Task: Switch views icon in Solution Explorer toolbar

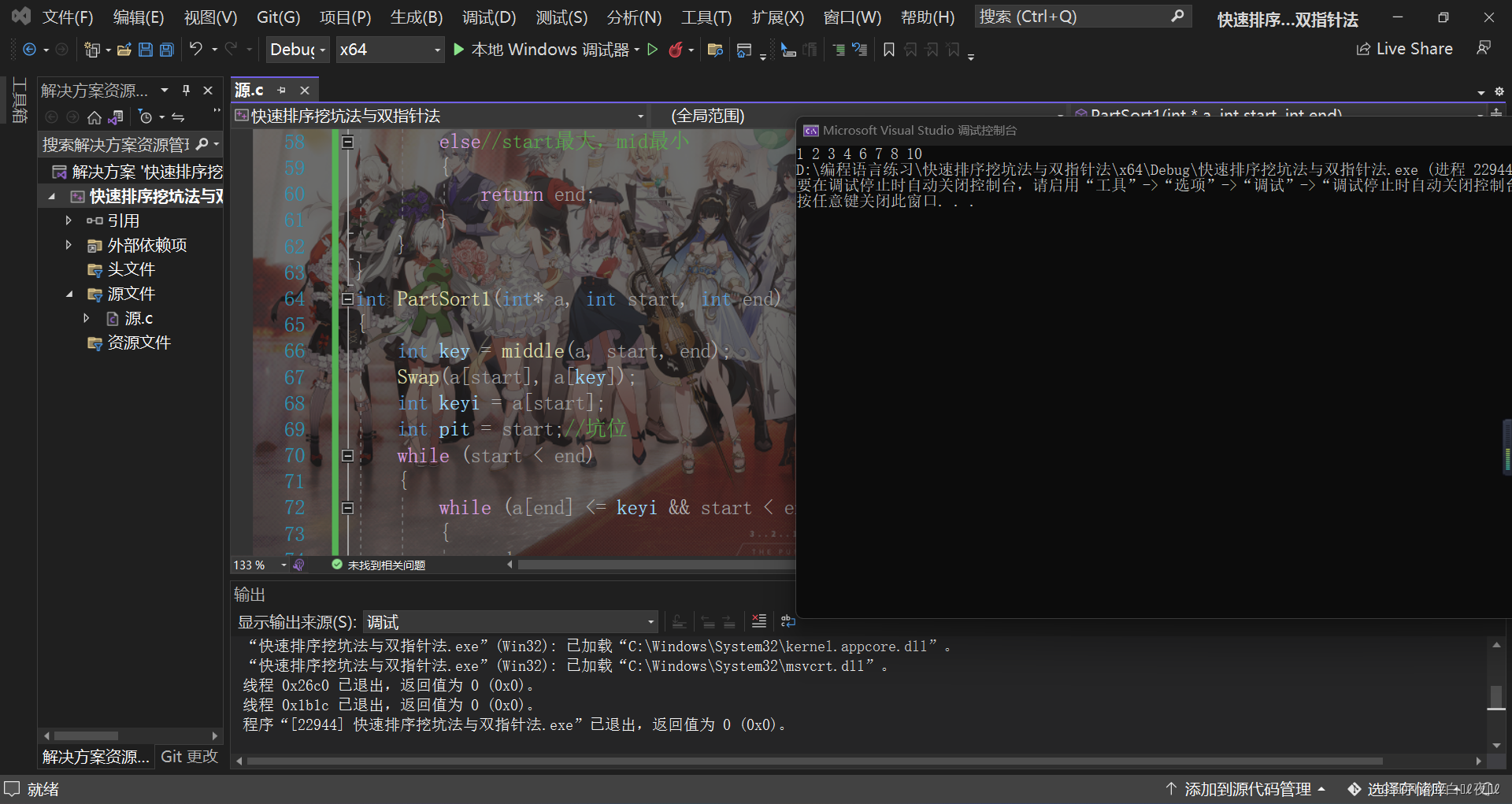Action: click(x=116, y=117)
